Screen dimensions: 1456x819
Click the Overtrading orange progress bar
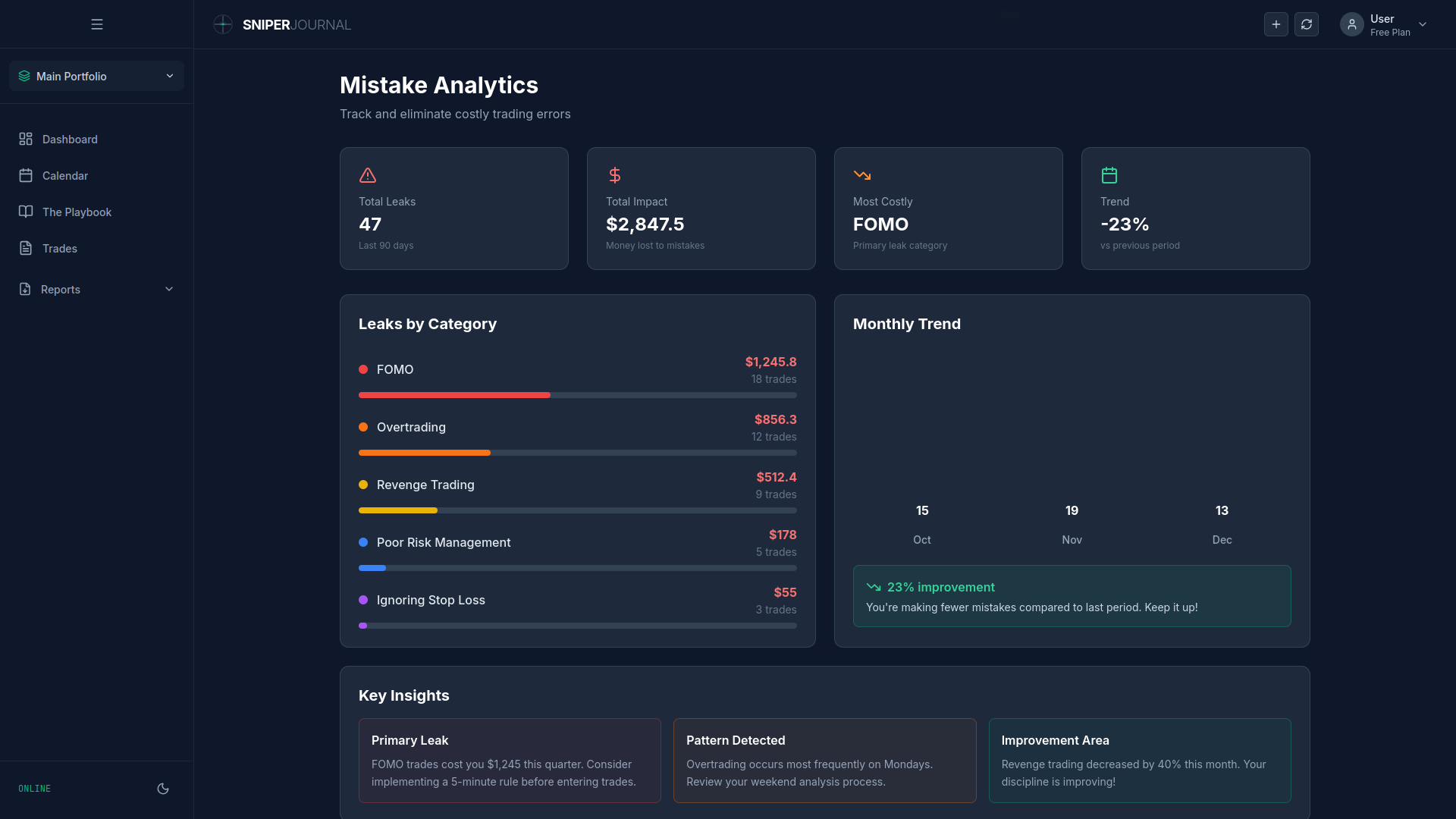pyautogui.click(x=425, y=453)
